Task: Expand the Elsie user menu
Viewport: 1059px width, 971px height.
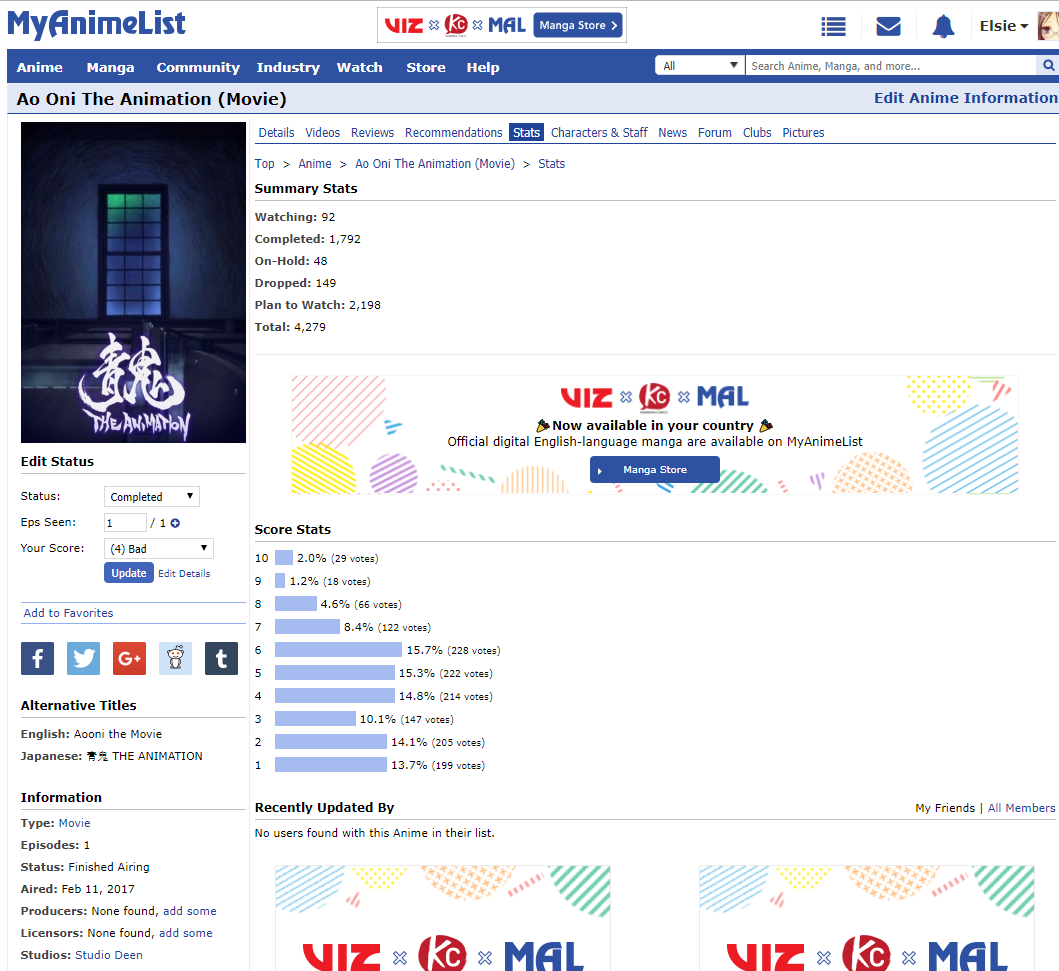Action: point(1003,27)
